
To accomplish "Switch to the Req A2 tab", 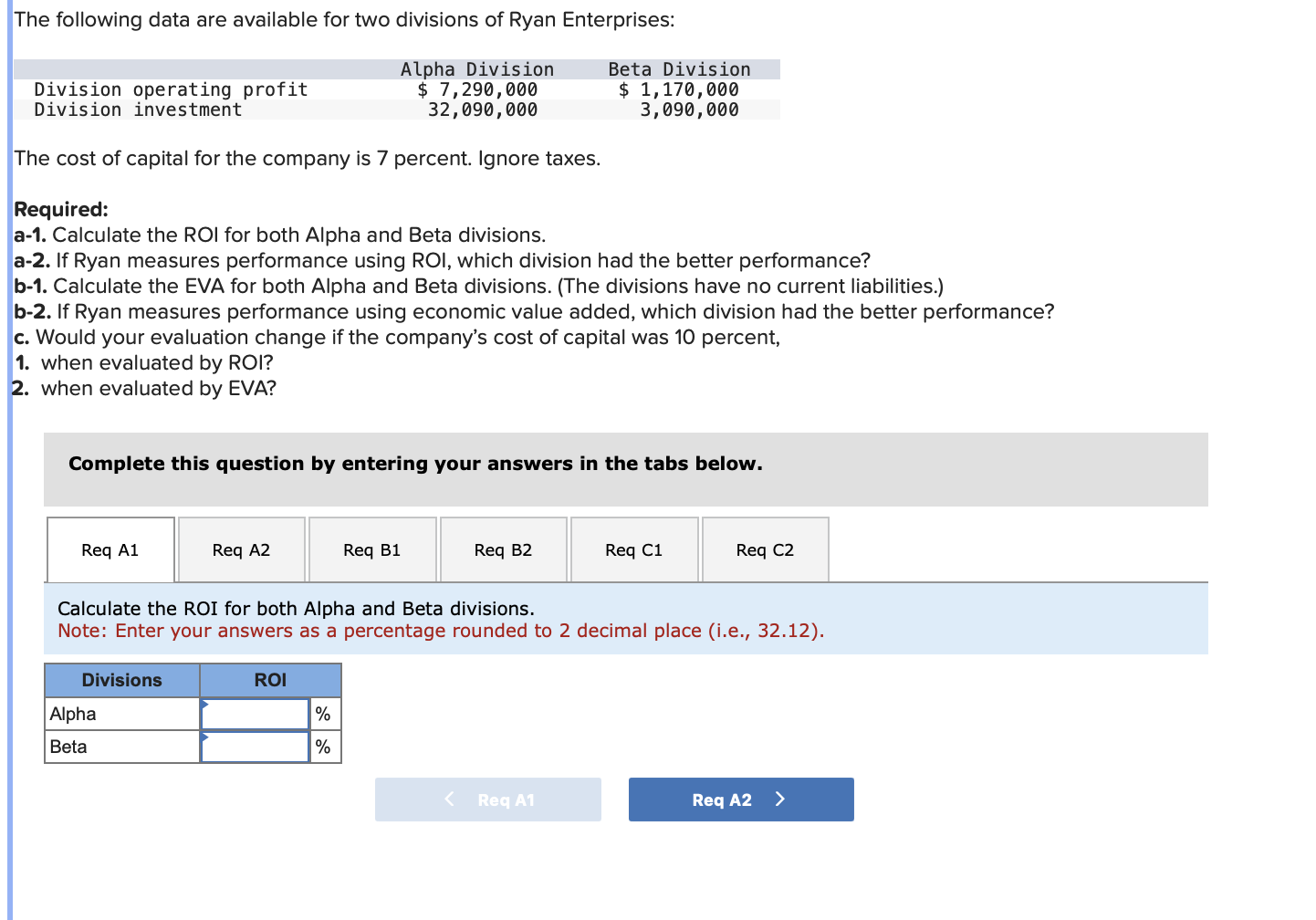I will (241, 549).
